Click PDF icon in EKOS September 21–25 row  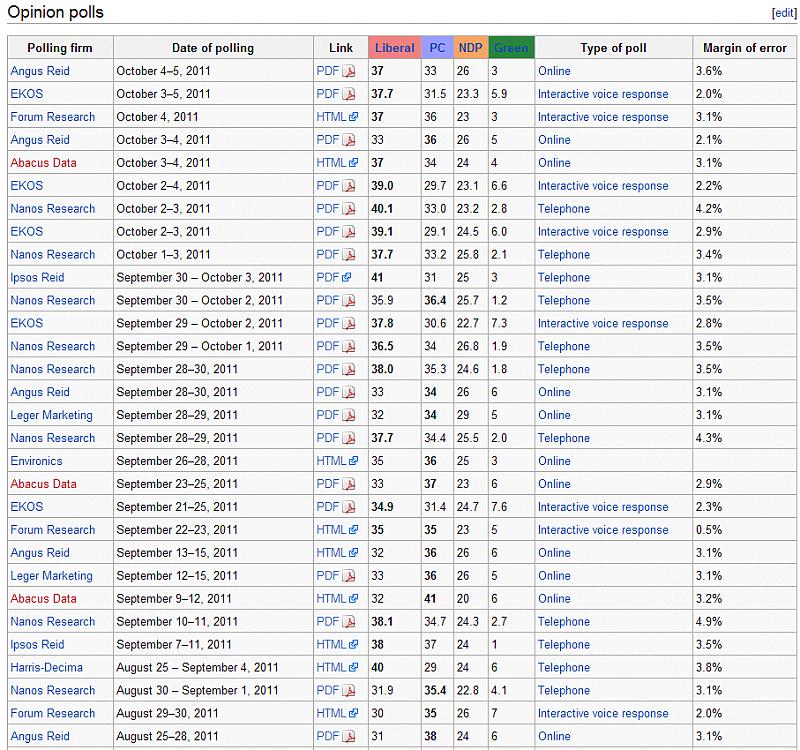[349, 507]
